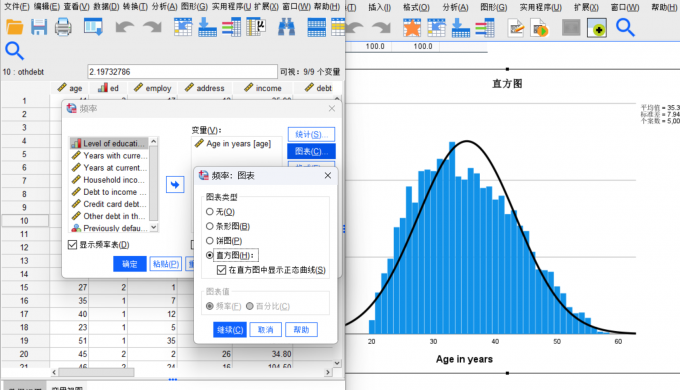Toggle show normal curve on histogram checkbox

(x=222, y=270)
